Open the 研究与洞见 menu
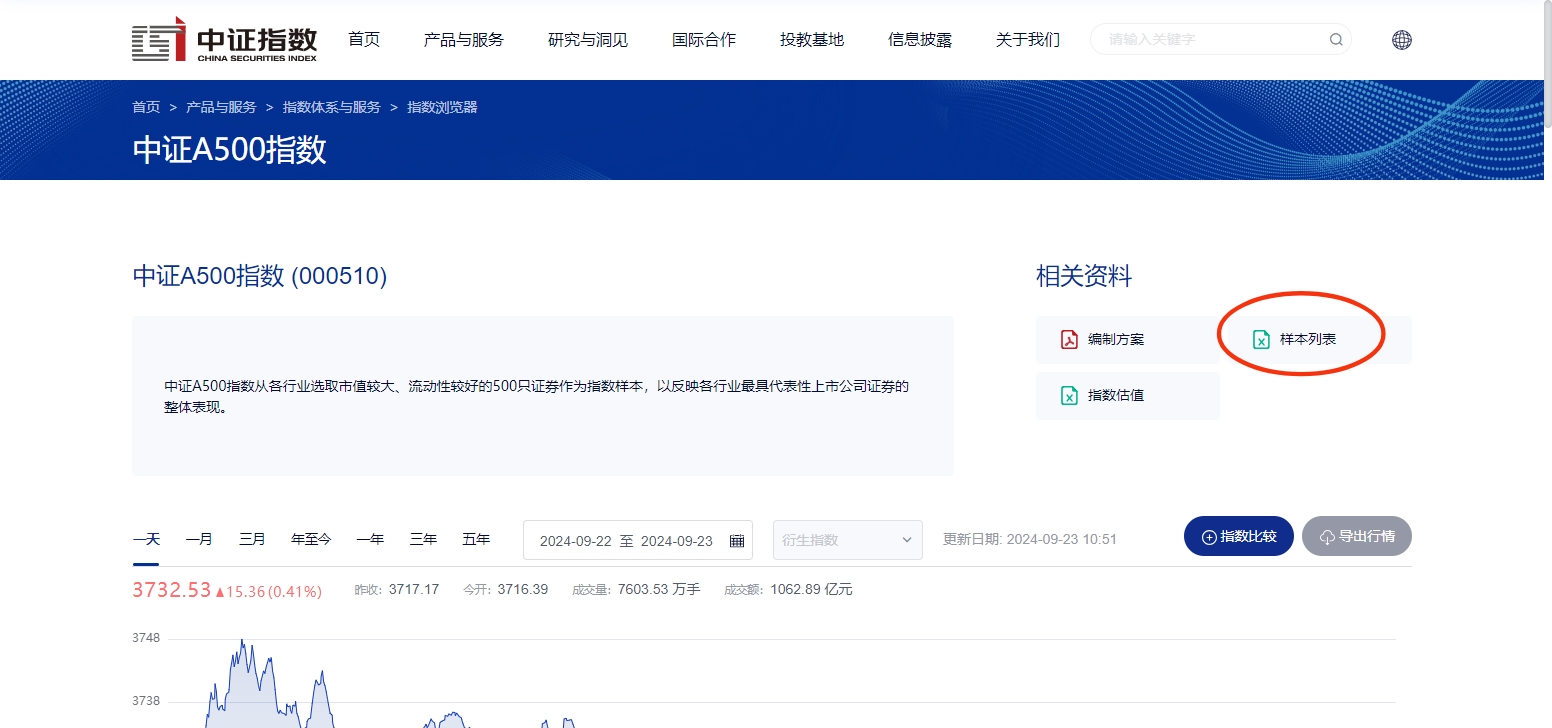This screenshot has width=1552, height=728. click(x=588, y=40)
